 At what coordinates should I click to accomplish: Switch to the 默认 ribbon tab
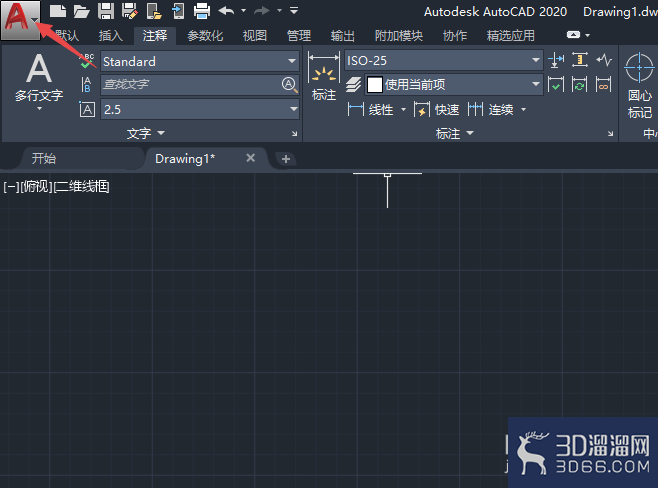(x=66, y=36)
